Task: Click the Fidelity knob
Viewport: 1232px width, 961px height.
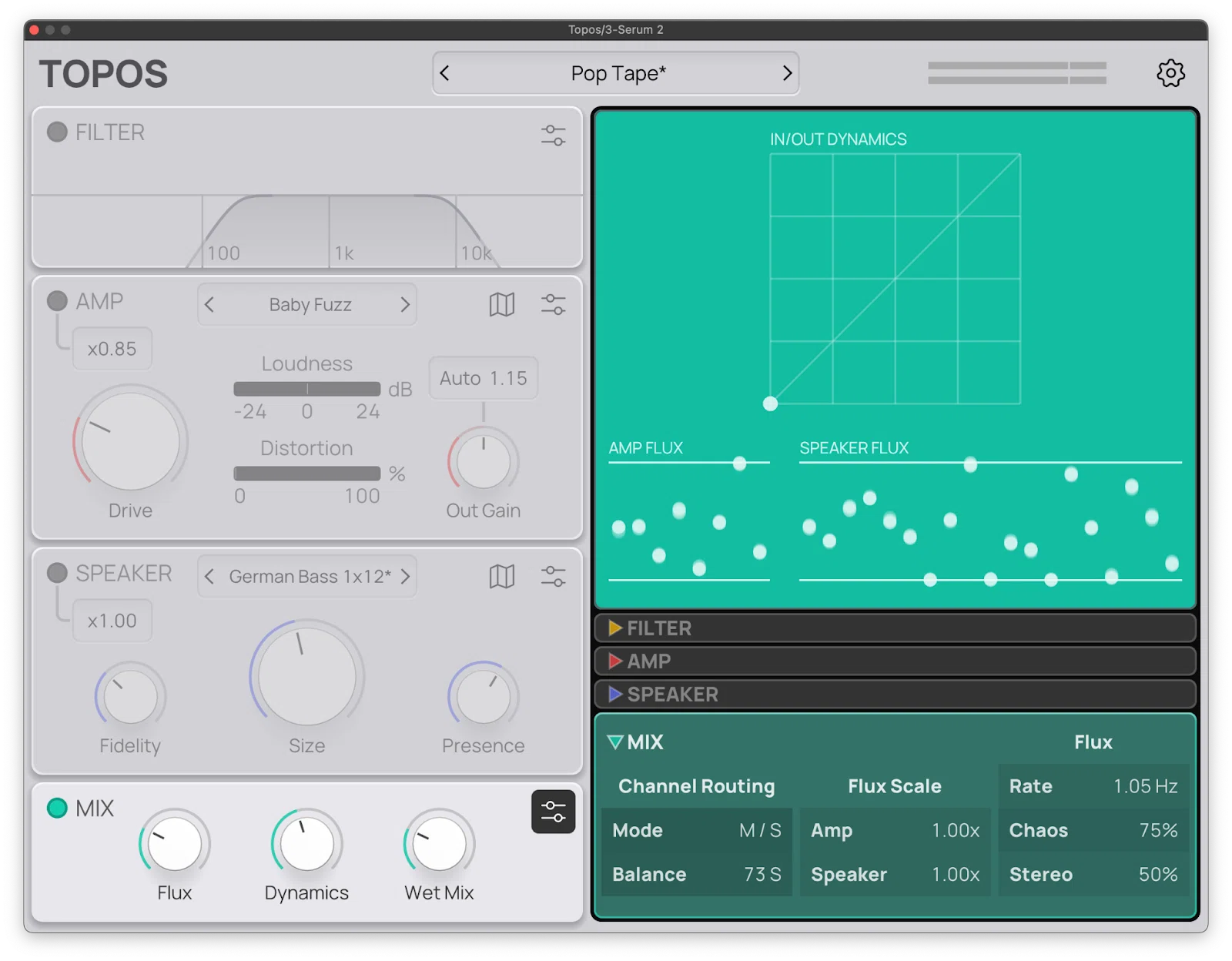Action: tap(130, 697)
